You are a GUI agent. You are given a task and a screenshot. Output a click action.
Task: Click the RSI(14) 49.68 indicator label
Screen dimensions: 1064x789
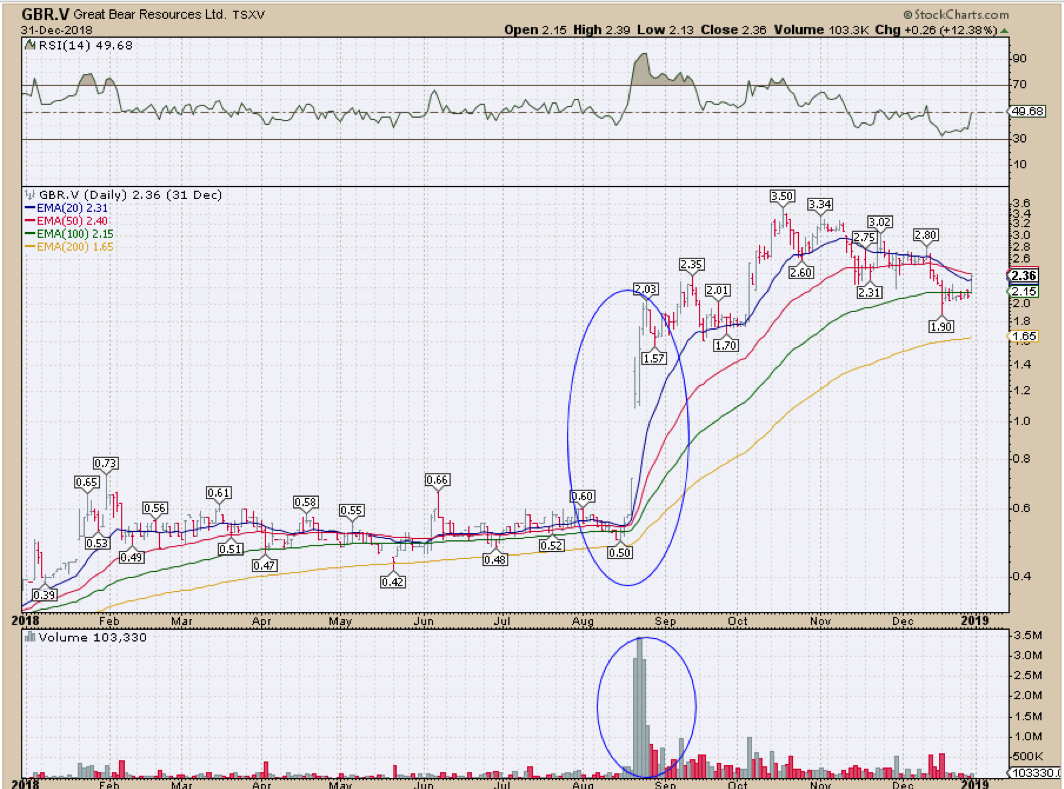tap(86, 45)
